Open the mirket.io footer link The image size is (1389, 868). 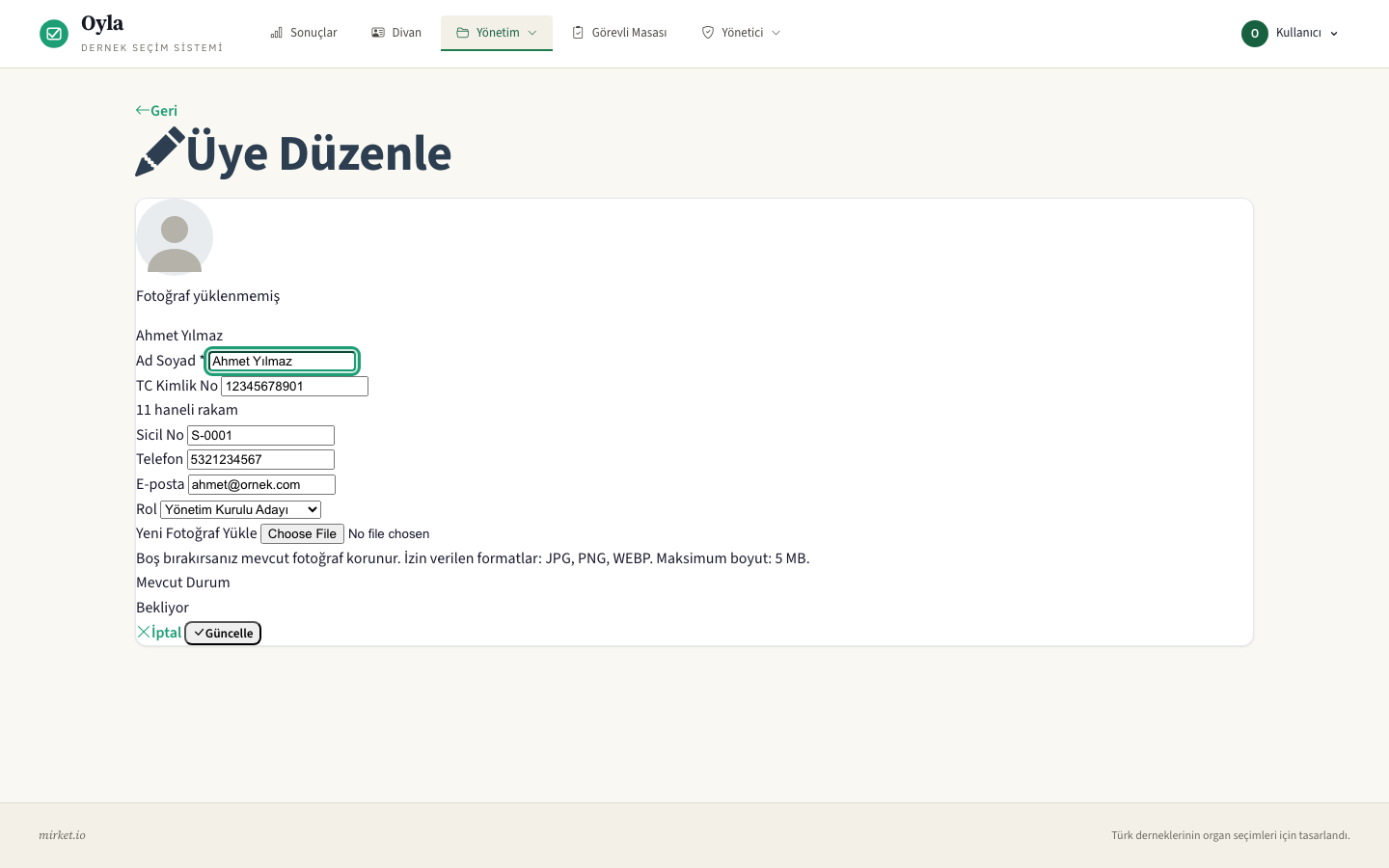[x=62, y=835]
